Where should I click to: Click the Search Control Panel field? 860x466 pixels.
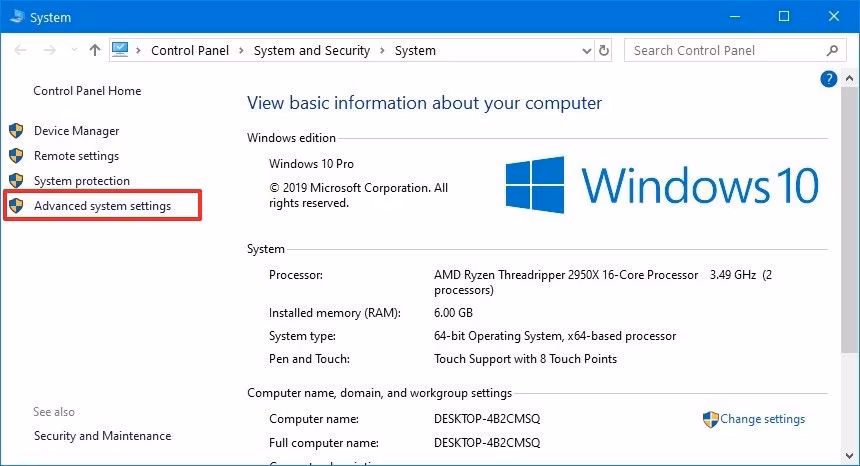coord(725,50)
